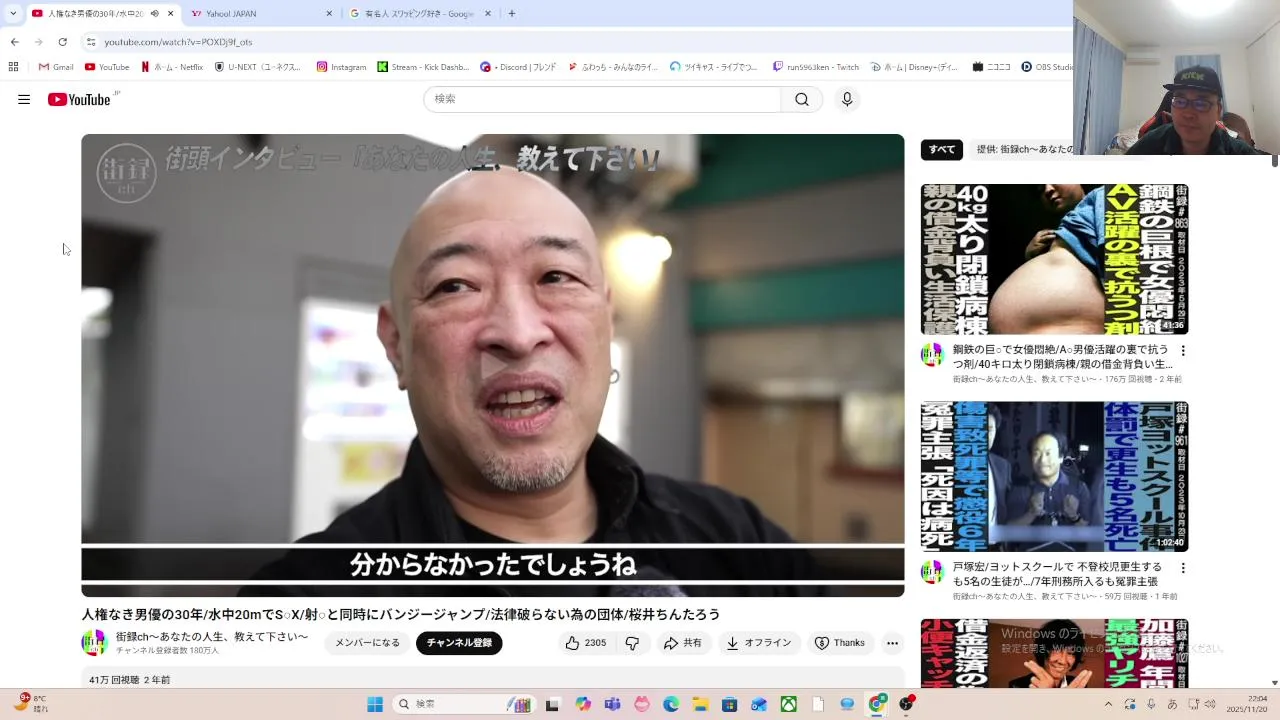Close the Yahoo! JAPAN tab

coord(329,14)
